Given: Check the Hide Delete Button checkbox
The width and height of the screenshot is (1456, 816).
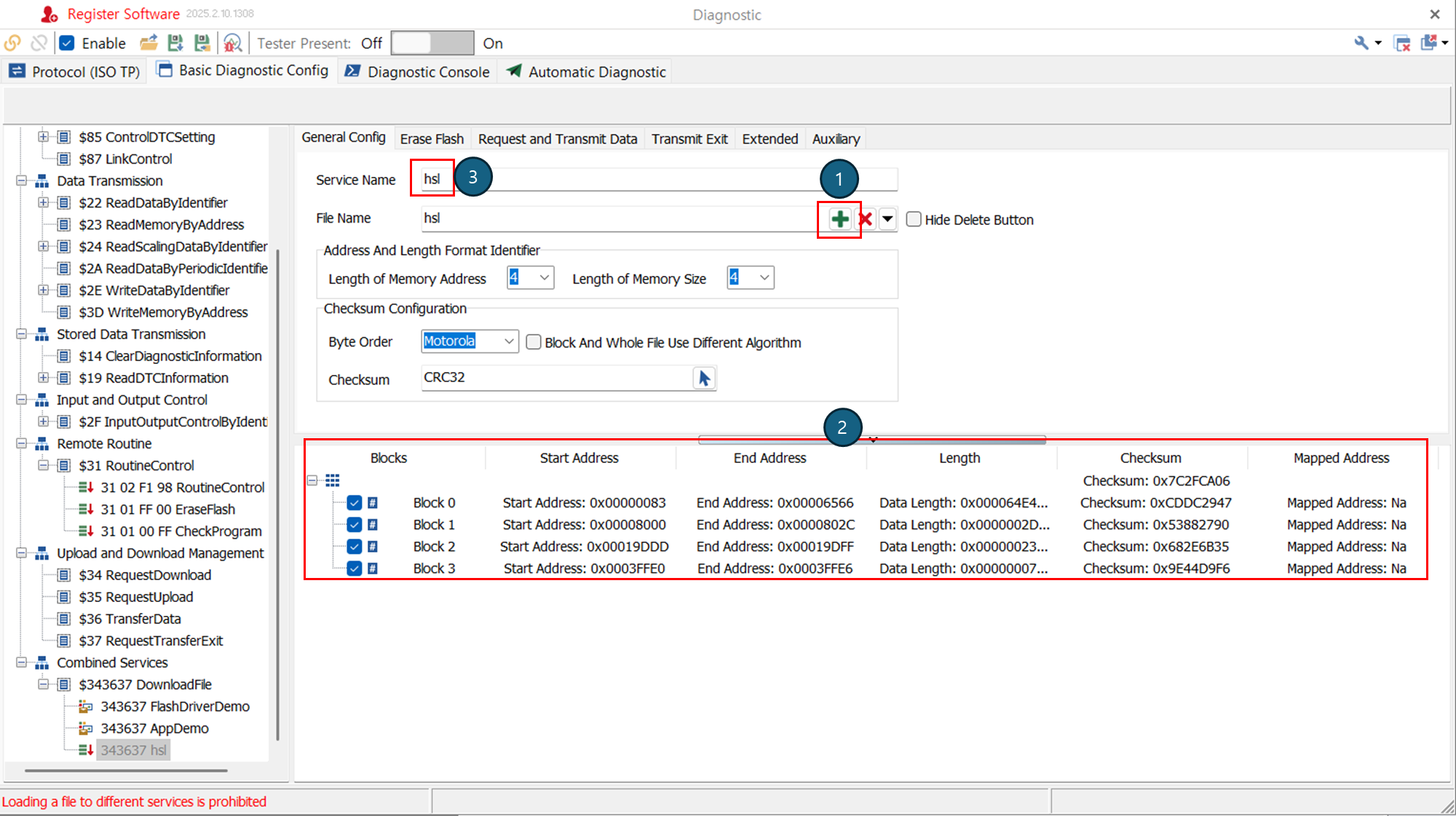Looking at the screenshot, I should [x=914, y=219].
